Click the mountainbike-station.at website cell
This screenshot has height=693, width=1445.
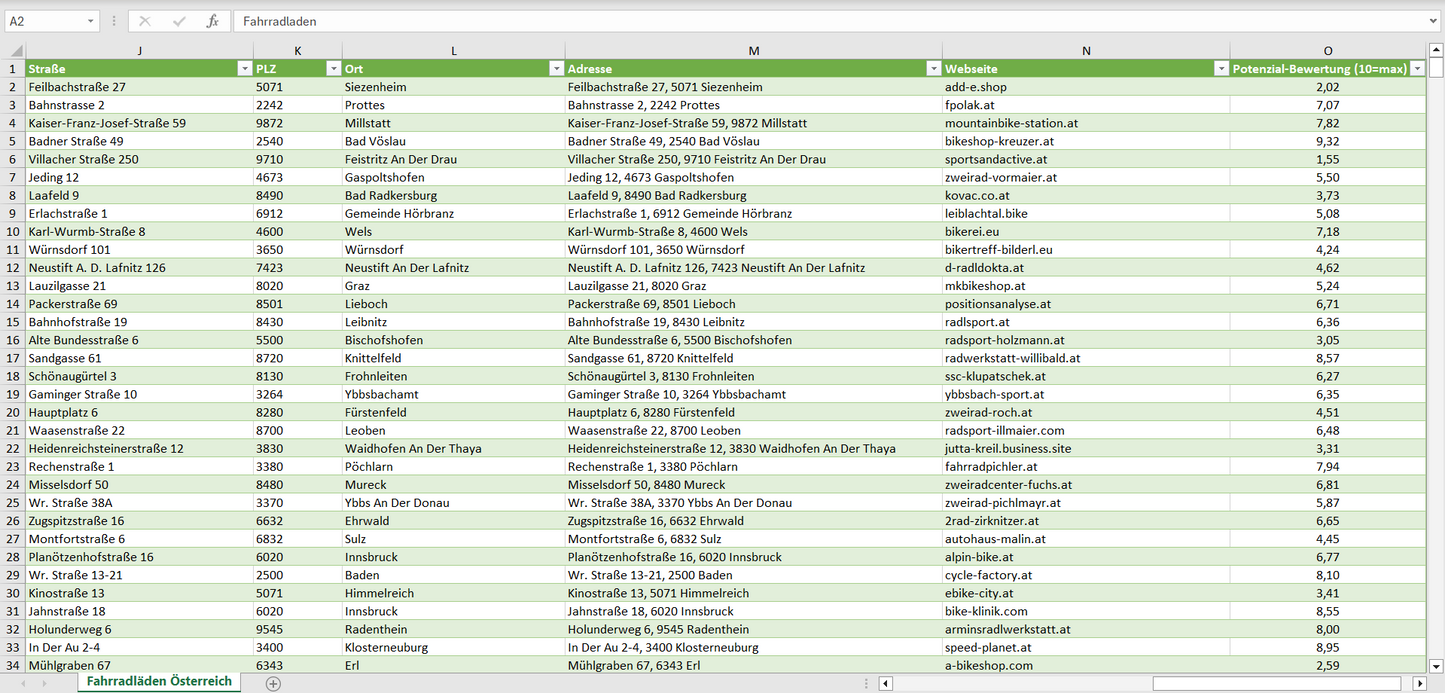(1011, 123)
